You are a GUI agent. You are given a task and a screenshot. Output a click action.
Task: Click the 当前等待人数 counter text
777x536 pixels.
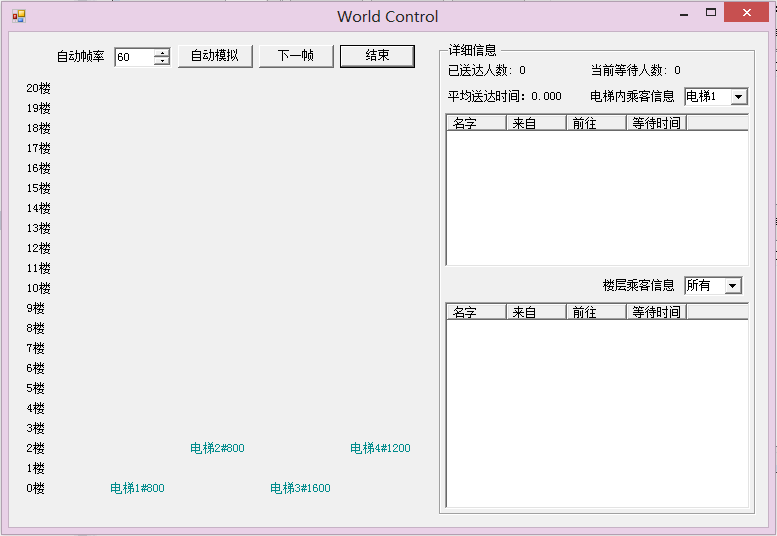pos(635,70)
